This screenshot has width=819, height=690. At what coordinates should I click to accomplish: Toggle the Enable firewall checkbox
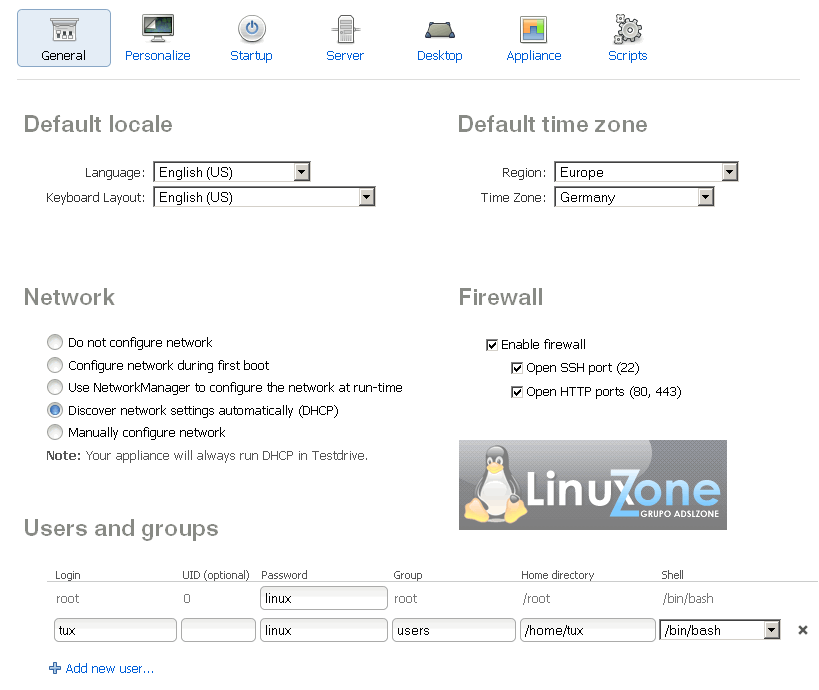492,345
